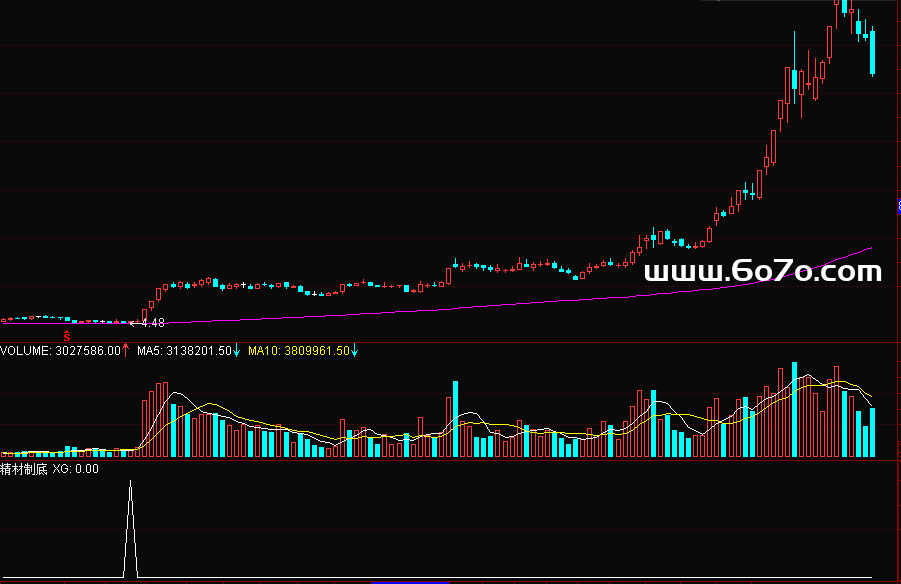The width and height of the screenshot is (901, 584).
Task: Click the cyan down arrow after MA10 value
Action: pos(354,351)
